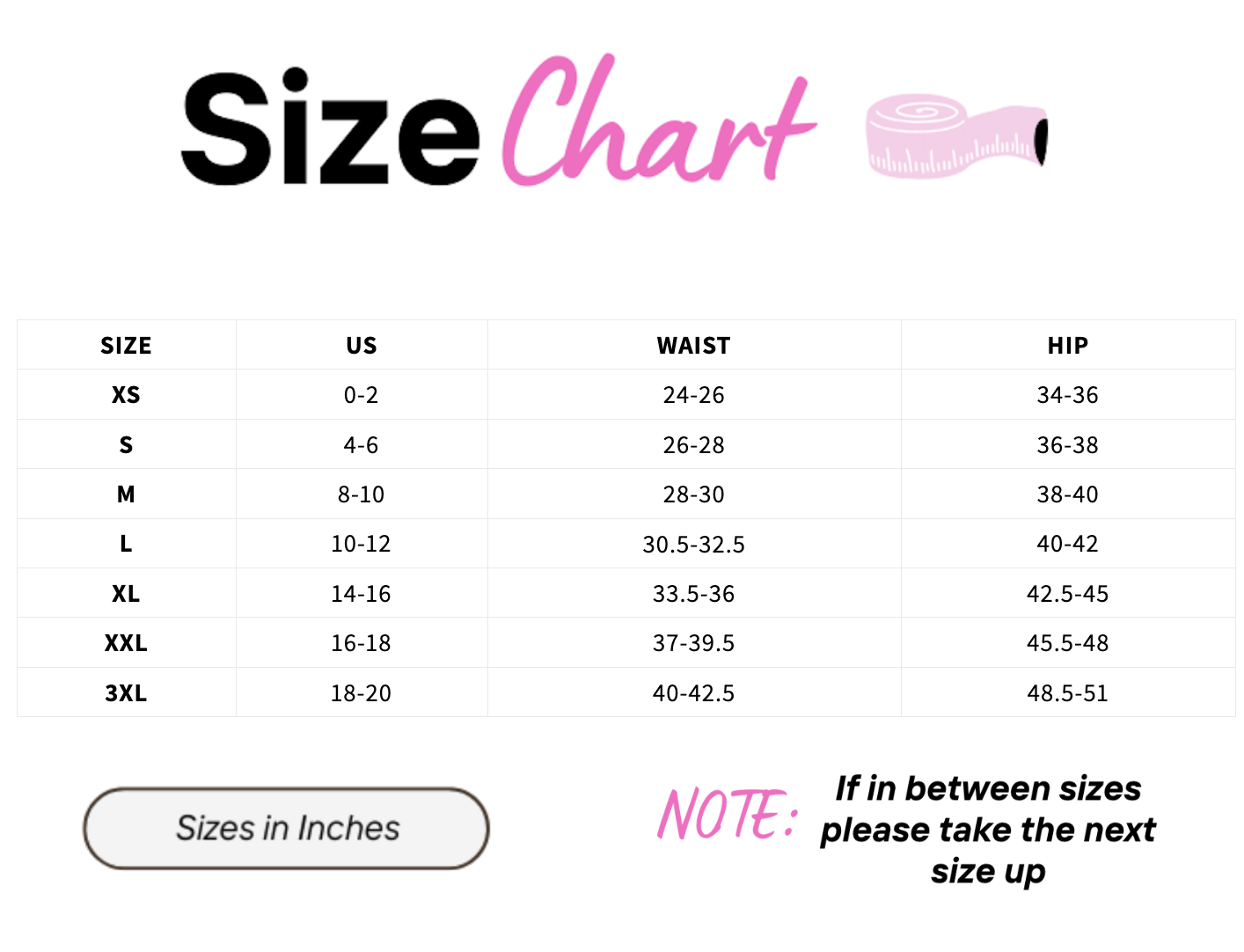Click the pink NOTE: label
Screen dimensions: 1244x952
point(728,814)
